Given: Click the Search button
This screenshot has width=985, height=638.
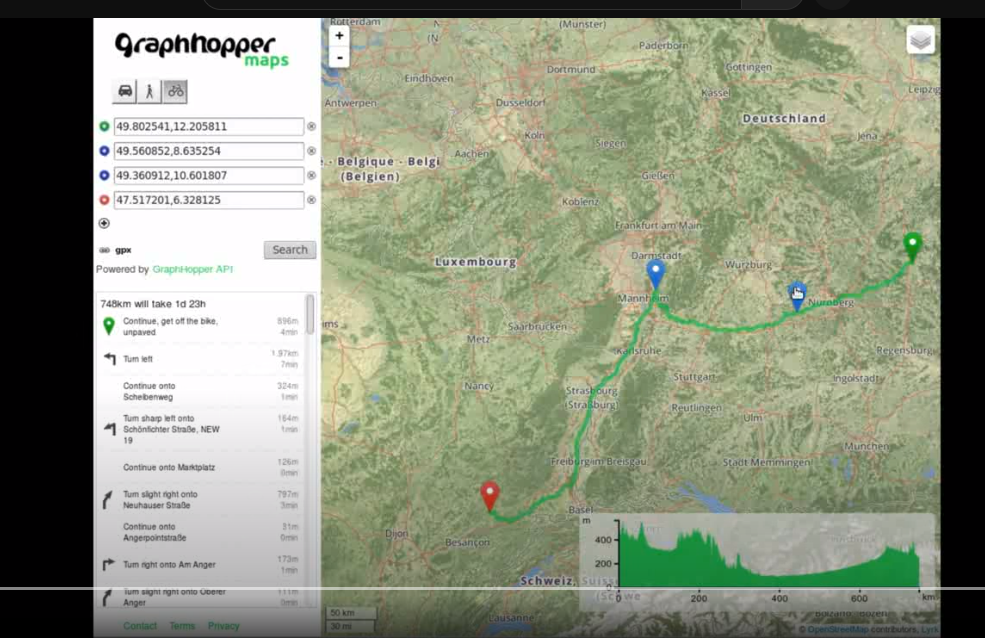Looking at the screenshot, I should (289, 249).
